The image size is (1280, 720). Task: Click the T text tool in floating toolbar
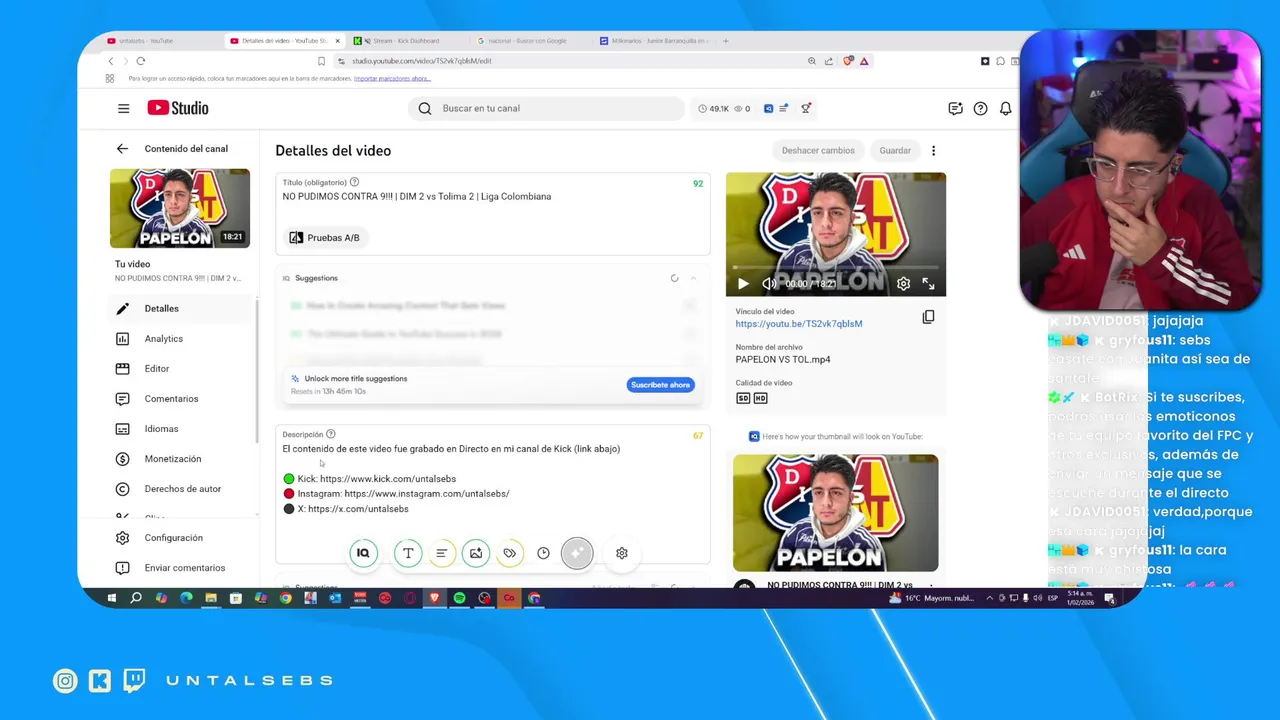pyautogui.click(x=408, y=553)
